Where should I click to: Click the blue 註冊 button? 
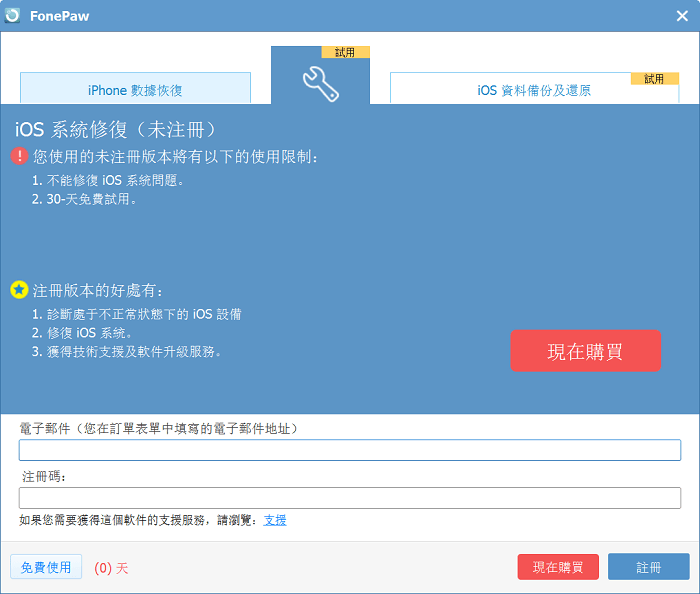(649, 567)
